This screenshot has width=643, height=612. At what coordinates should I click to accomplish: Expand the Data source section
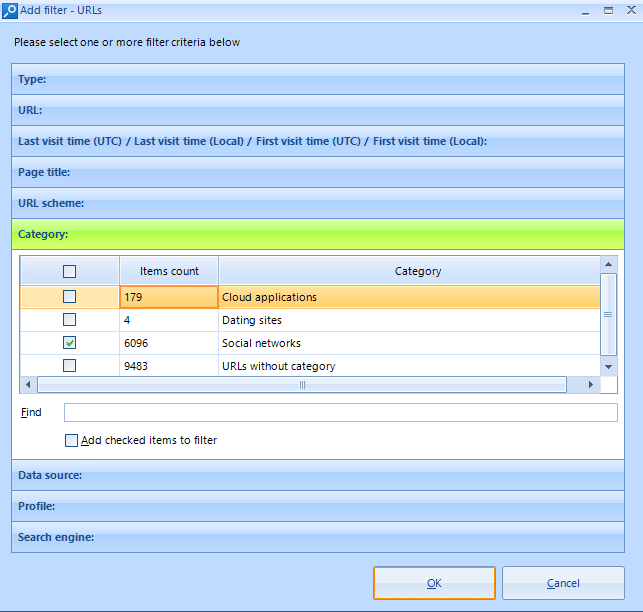pyautogui.click(x=318, y=475)
